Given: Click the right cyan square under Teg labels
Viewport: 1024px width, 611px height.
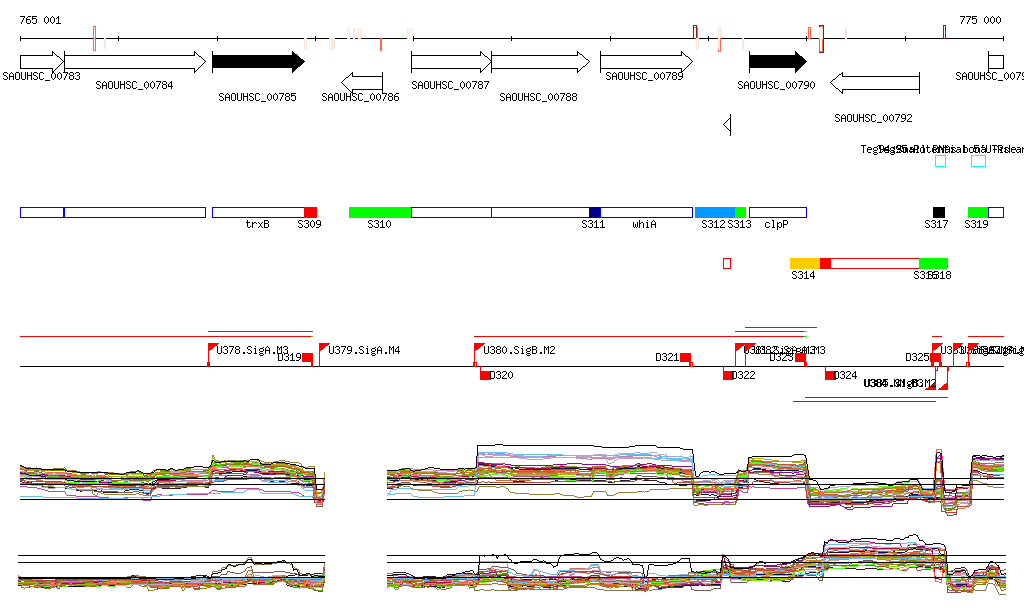Looking at the screenshot, I should 978,161.
